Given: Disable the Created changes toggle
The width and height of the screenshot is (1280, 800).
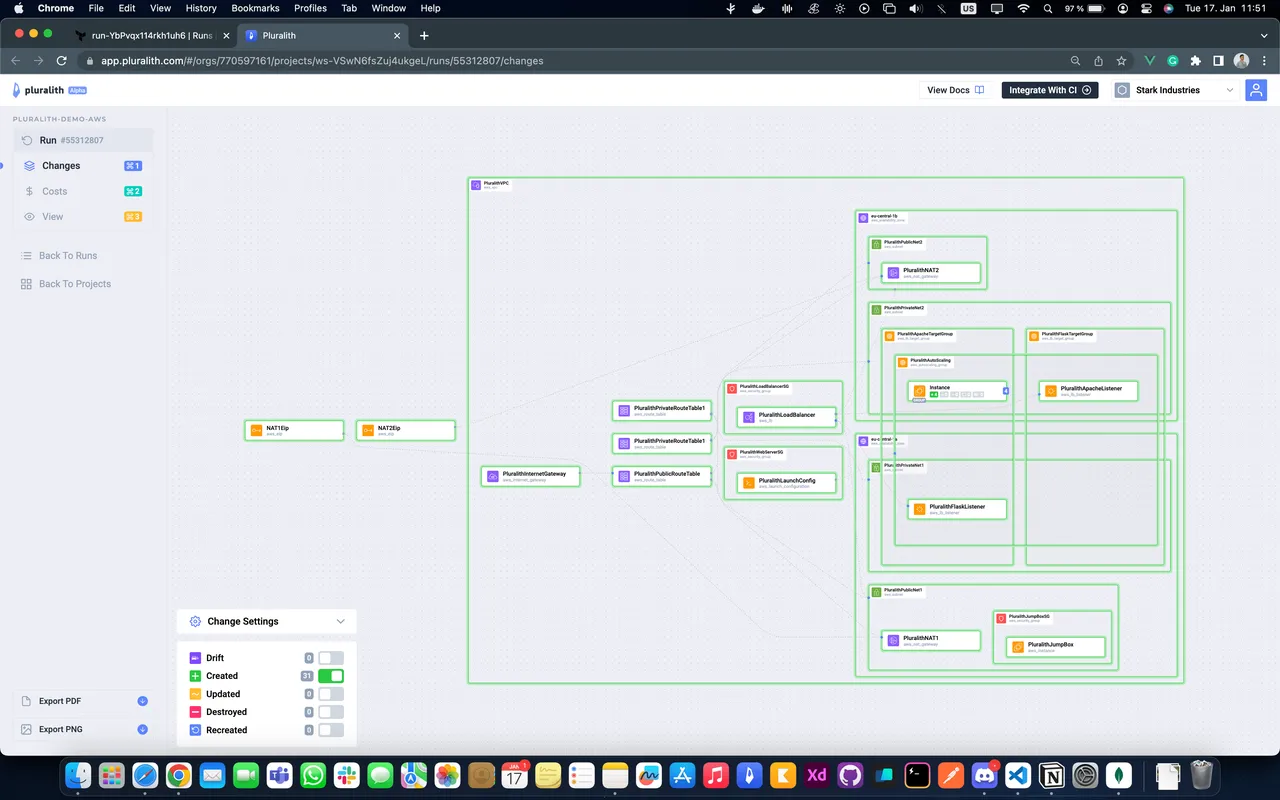Looking at the screenshot, I should pos(331,676).
